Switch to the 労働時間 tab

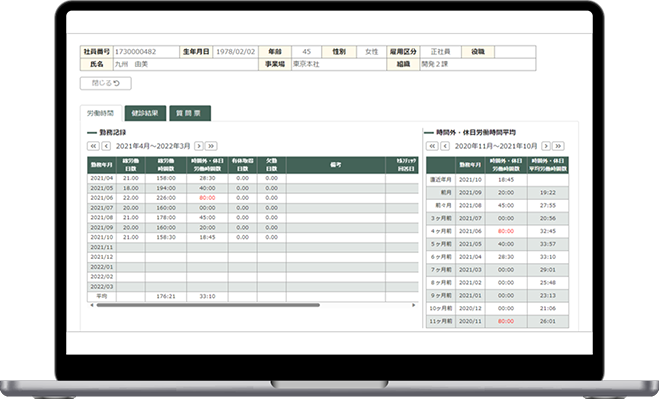pyautogui.click(x=101, y=114)
